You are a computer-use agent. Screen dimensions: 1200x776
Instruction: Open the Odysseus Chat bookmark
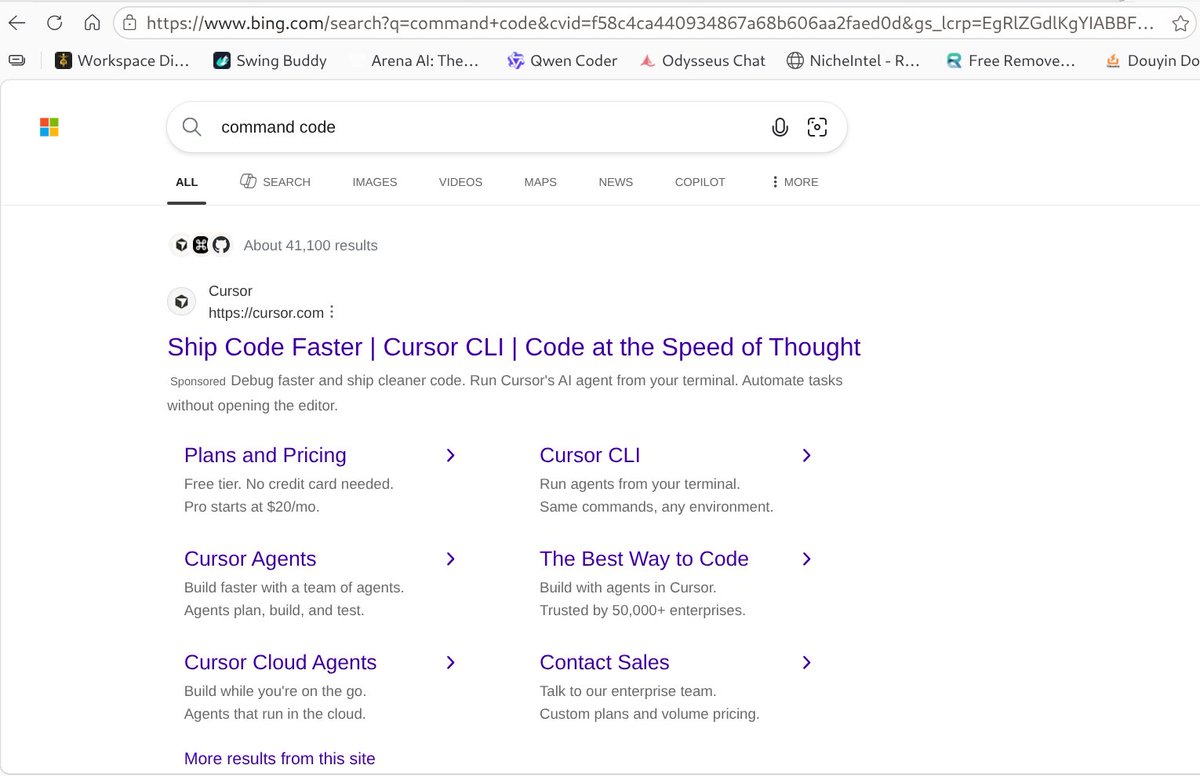click(703, 61)
